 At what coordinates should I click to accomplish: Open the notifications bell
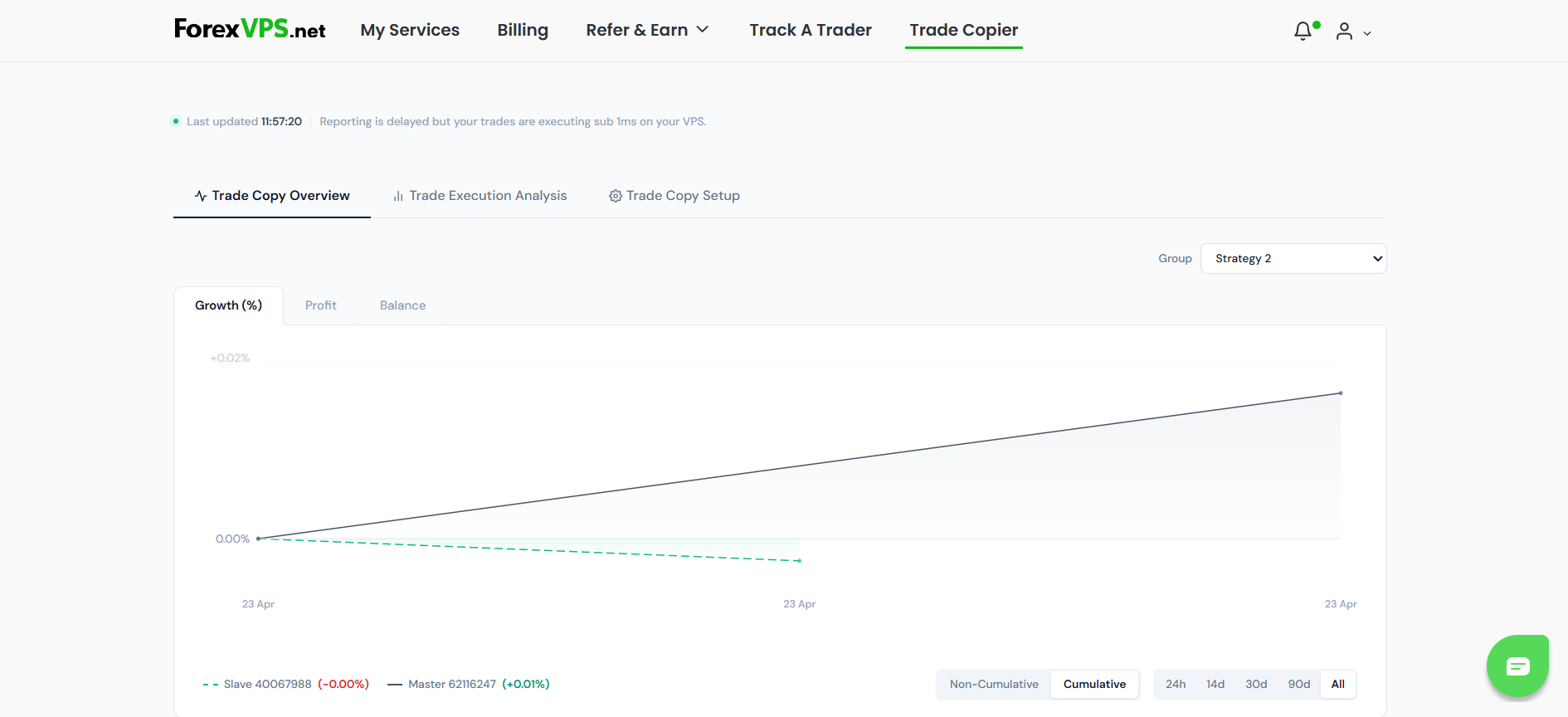[x=1304, y=32]
